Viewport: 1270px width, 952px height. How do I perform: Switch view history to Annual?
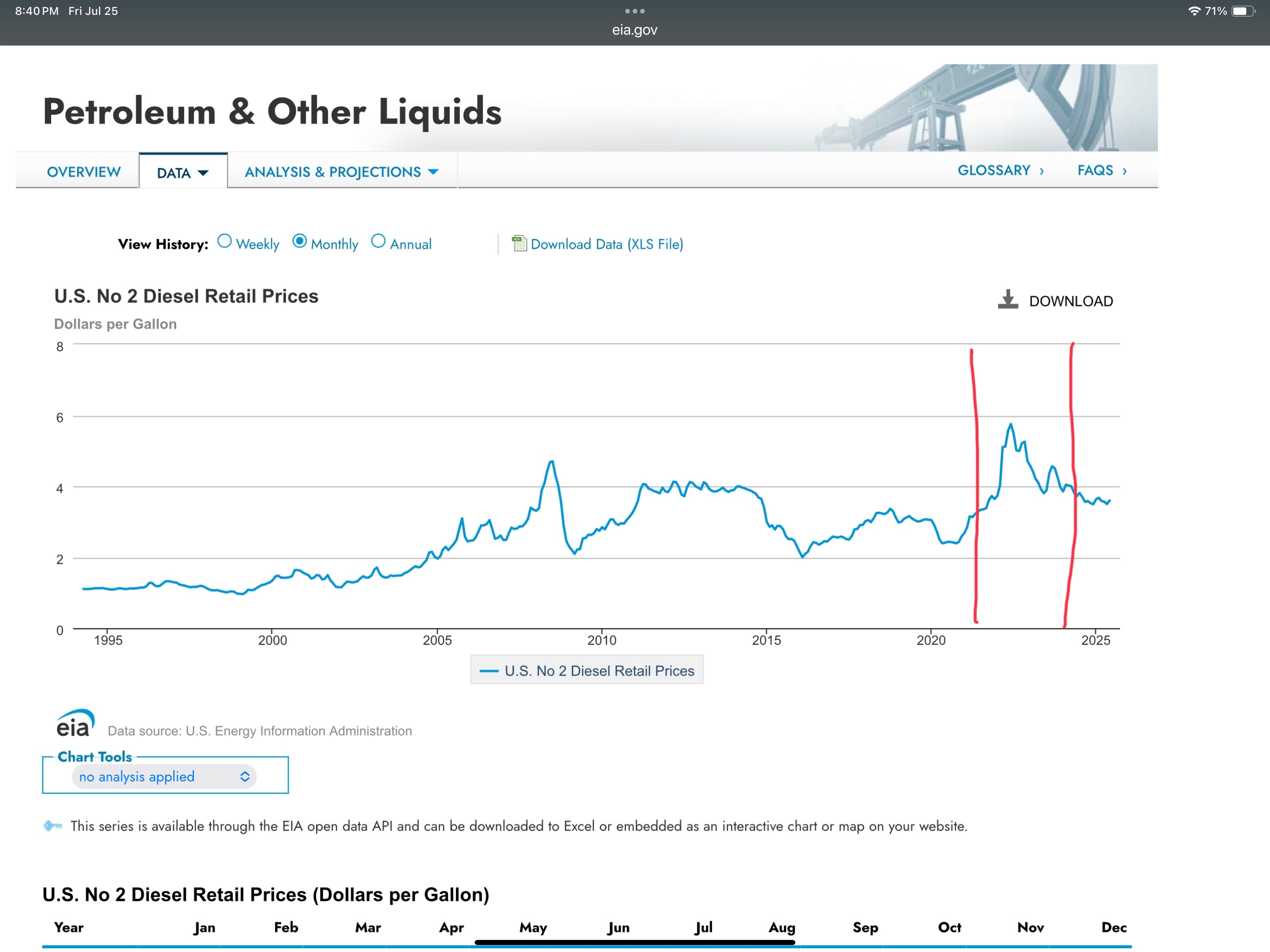pos(378,241)
